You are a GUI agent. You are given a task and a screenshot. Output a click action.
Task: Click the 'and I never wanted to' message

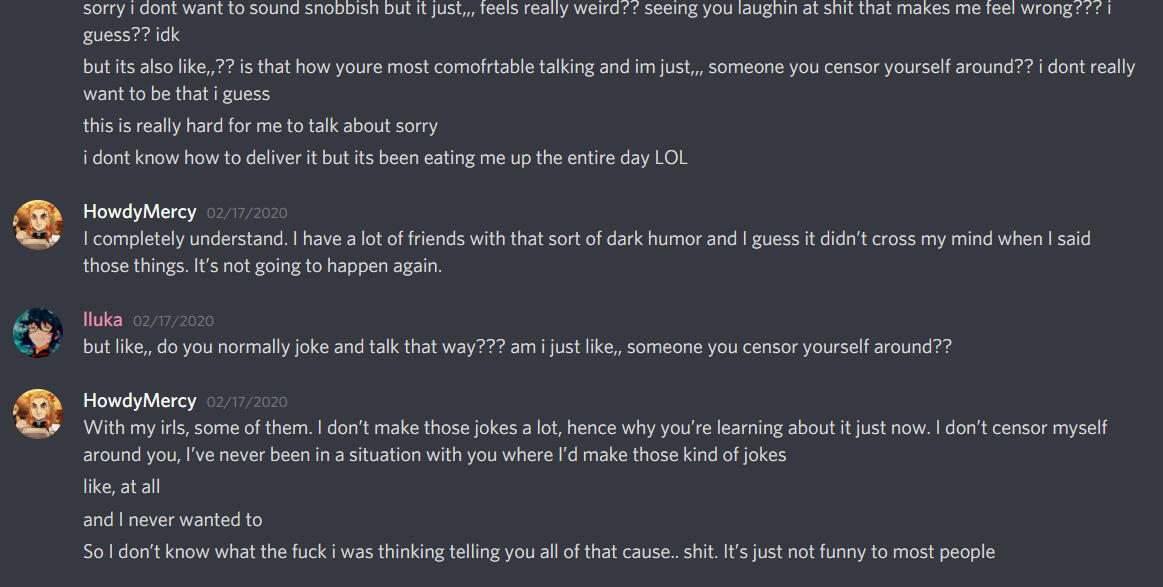[x=172, y=519]
